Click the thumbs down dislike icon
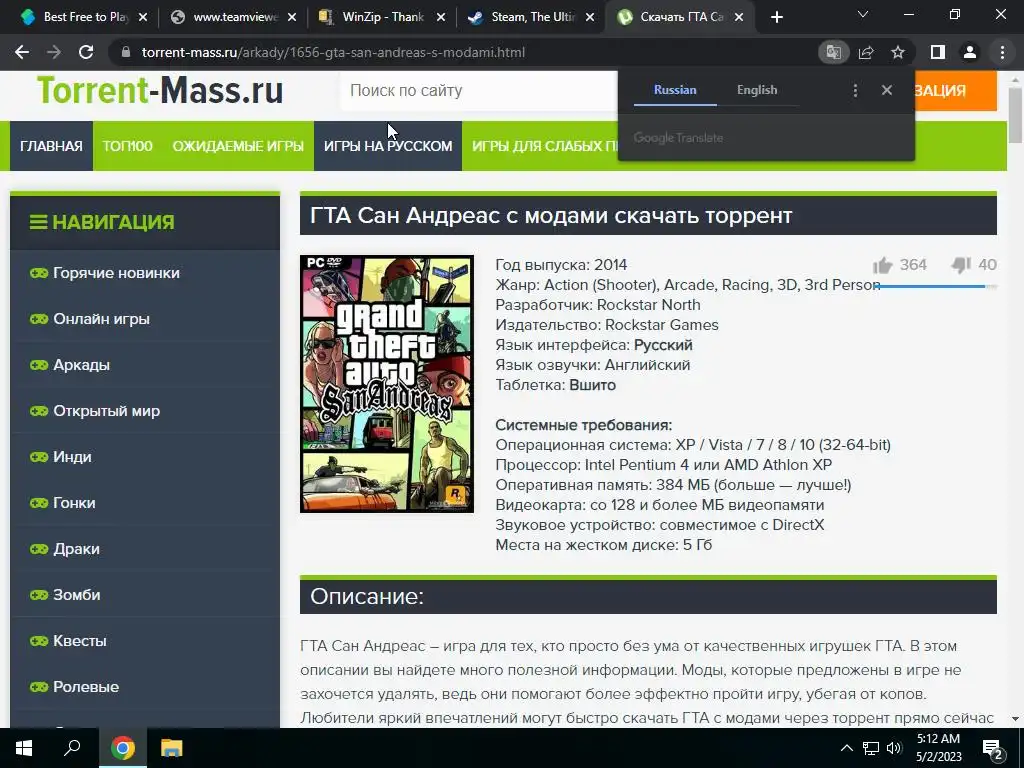1024x768 pixels. coord(961,264)
